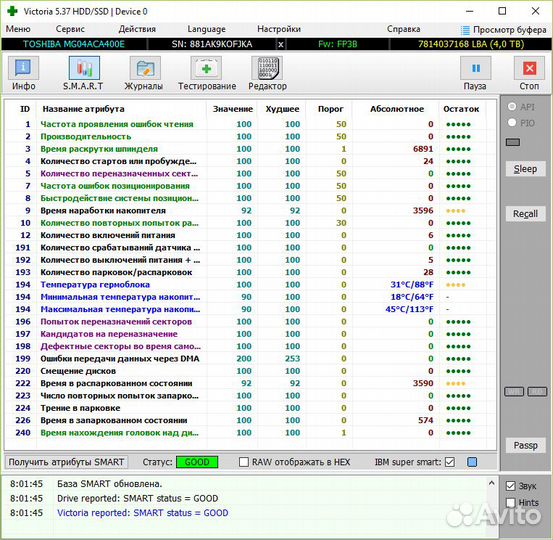Open Просмотр буфера buffer view
The width and height of the screenshot is (553, 540).
(504, 30)
